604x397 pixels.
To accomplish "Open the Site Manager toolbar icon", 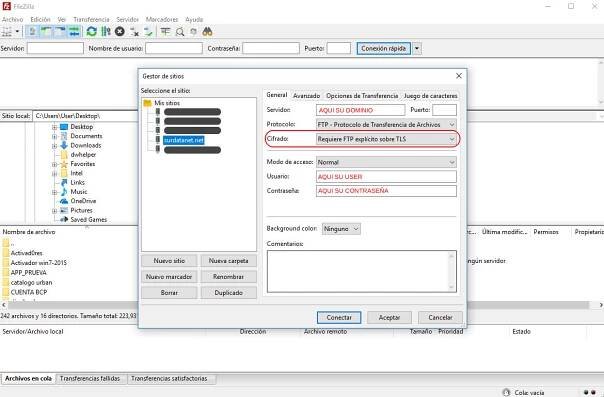I will 7,32.
